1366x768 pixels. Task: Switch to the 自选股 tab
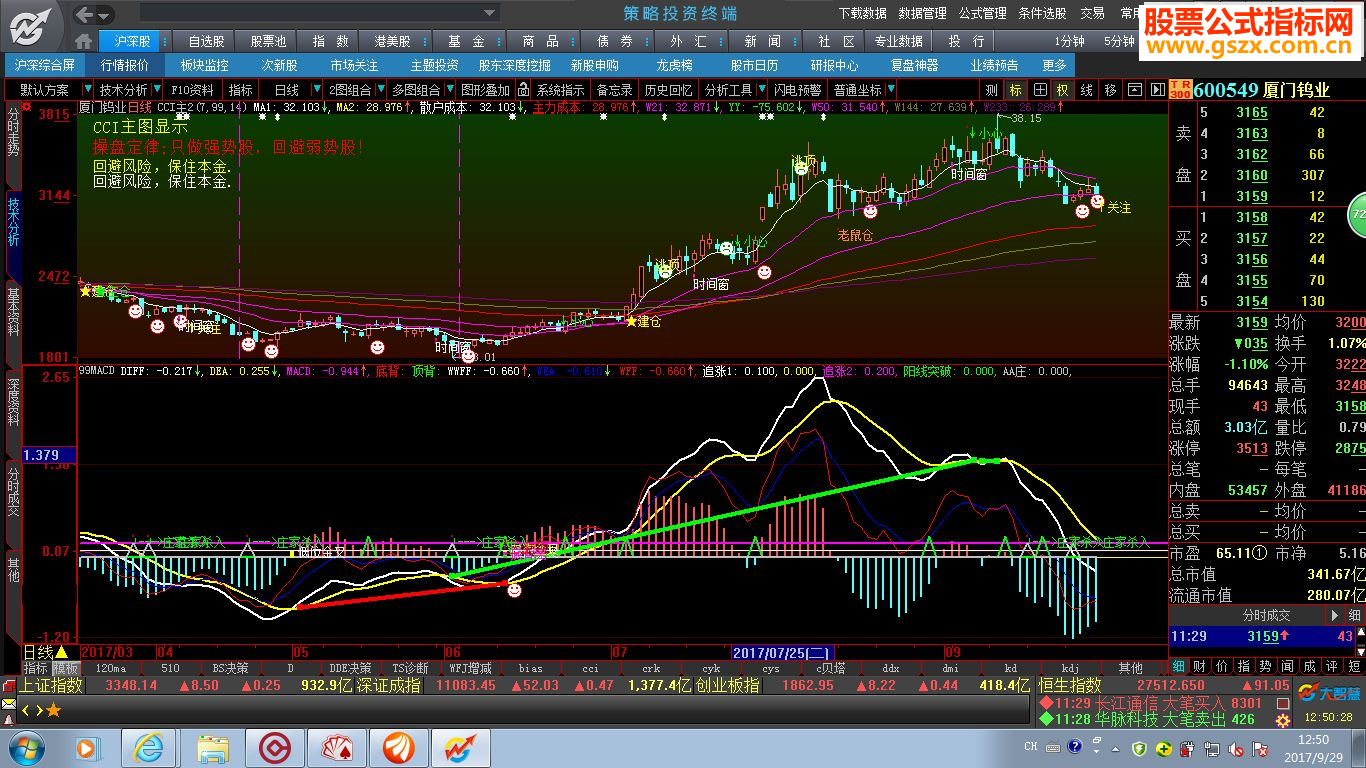pos(206,41)
